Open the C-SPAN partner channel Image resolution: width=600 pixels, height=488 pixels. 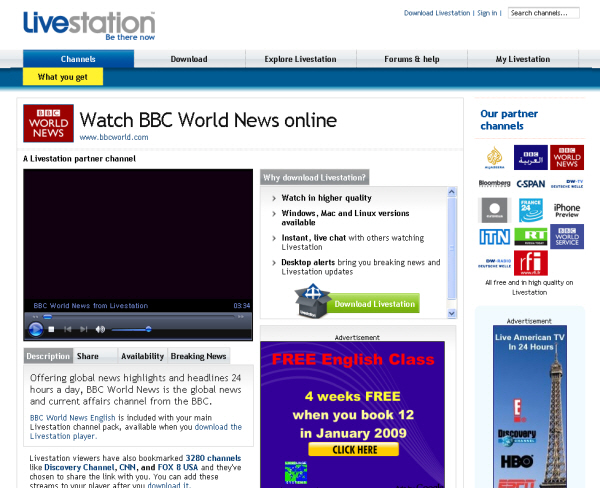point(530,184)
